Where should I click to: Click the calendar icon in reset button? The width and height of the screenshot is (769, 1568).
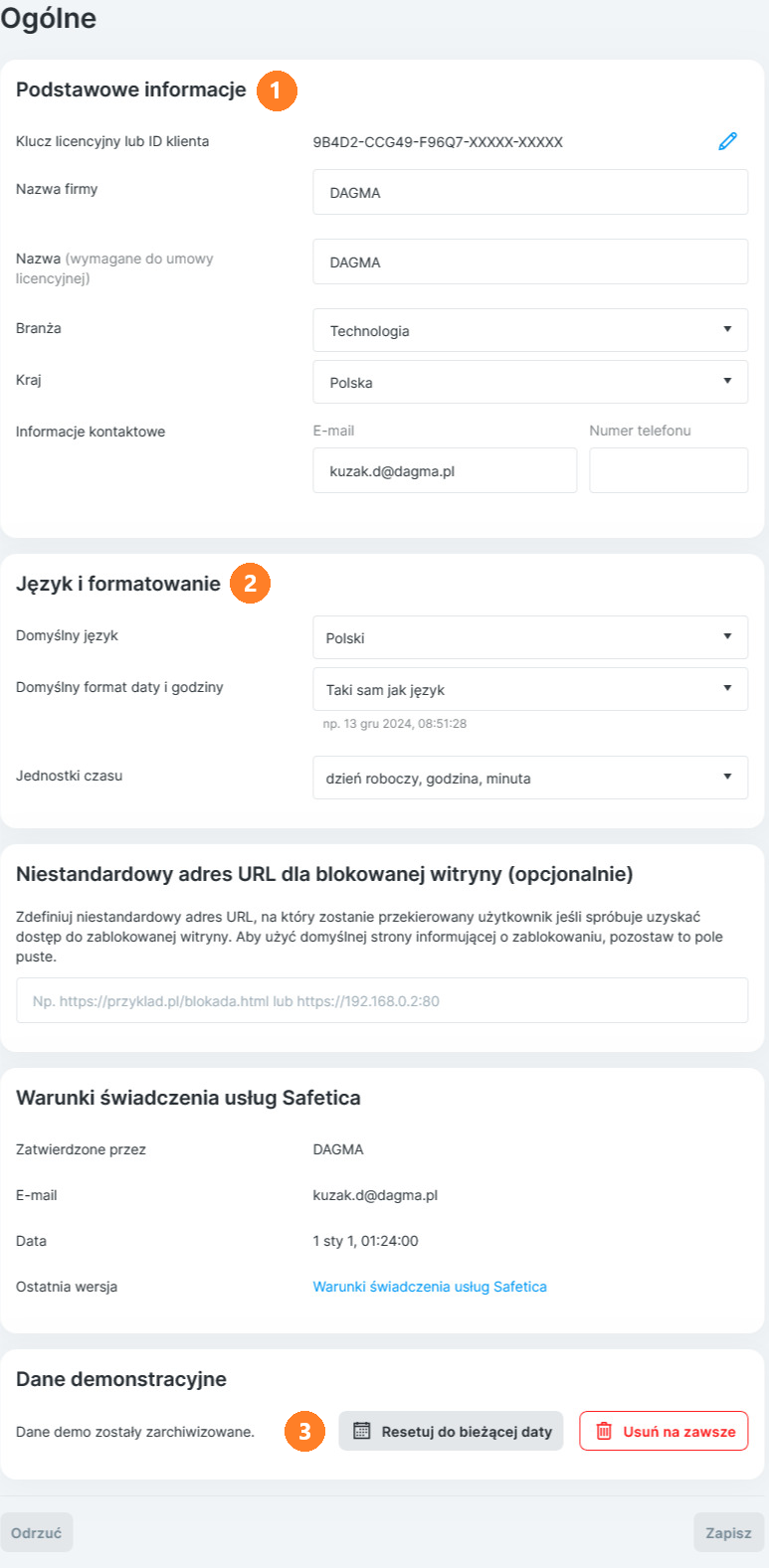(x=362, y=1432)
